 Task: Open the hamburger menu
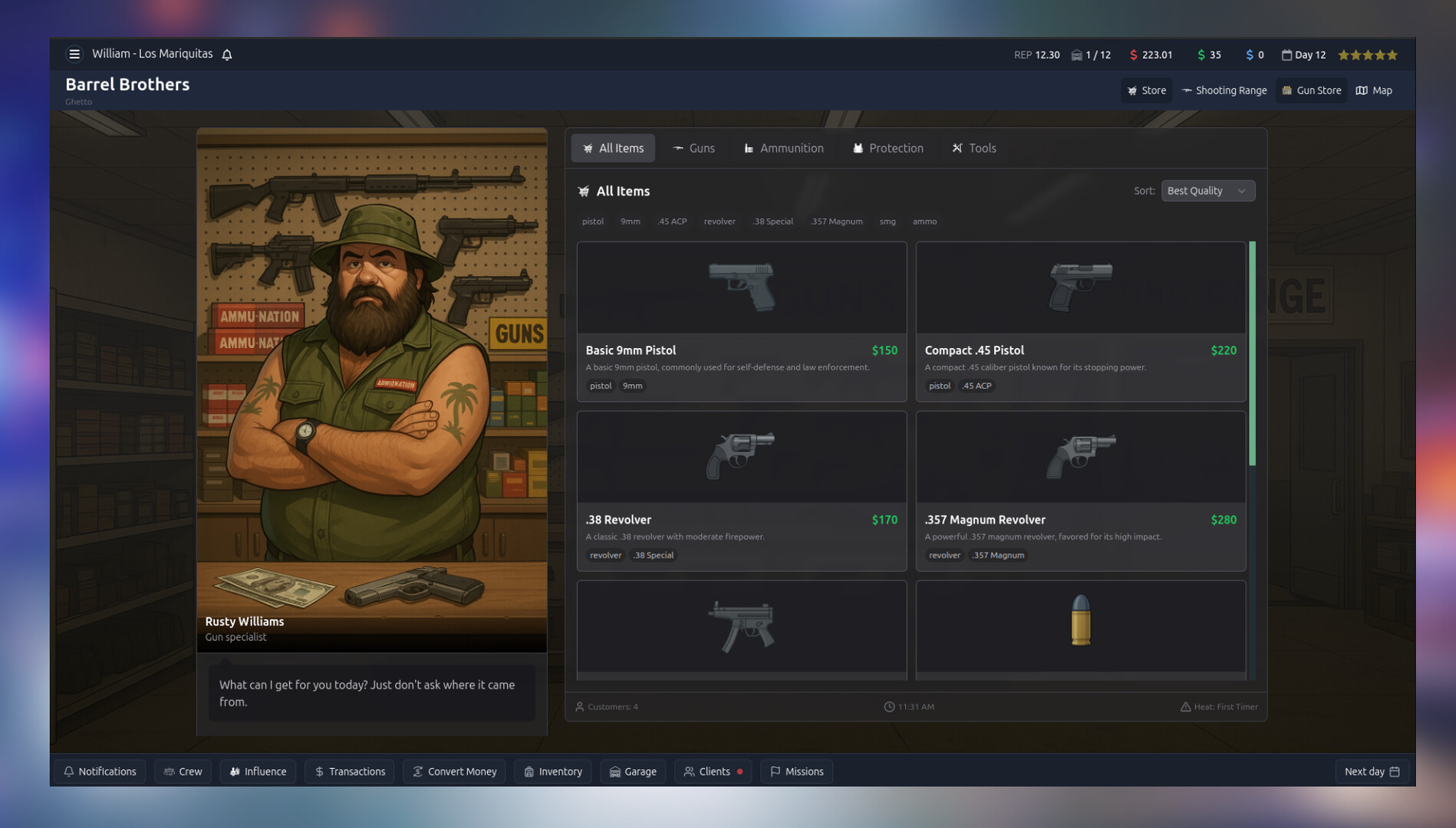point(74,54)
